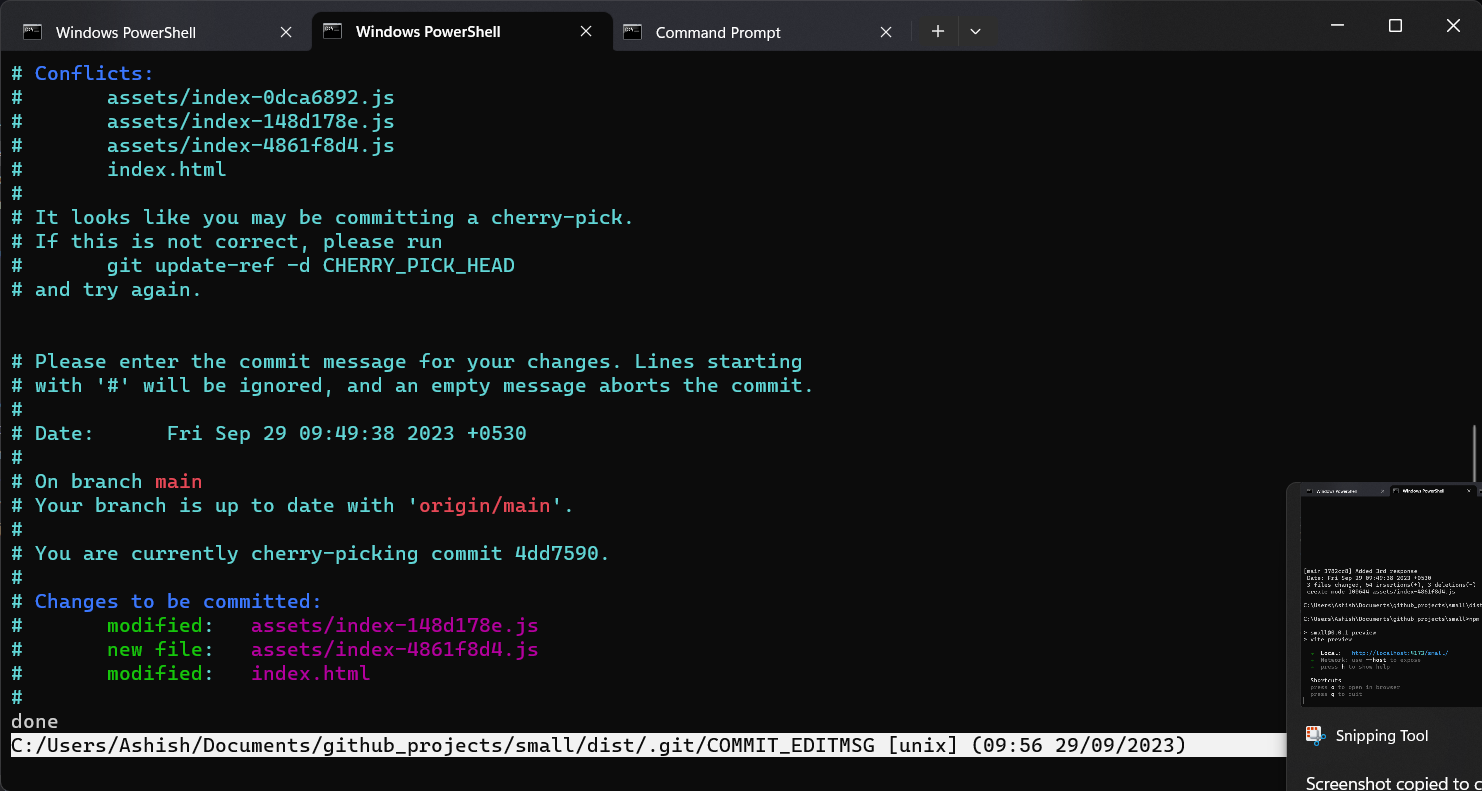Open the tab options chevron dropdown
The width and height of the screenshot is (1482, 791).
(x=975, y=31)
